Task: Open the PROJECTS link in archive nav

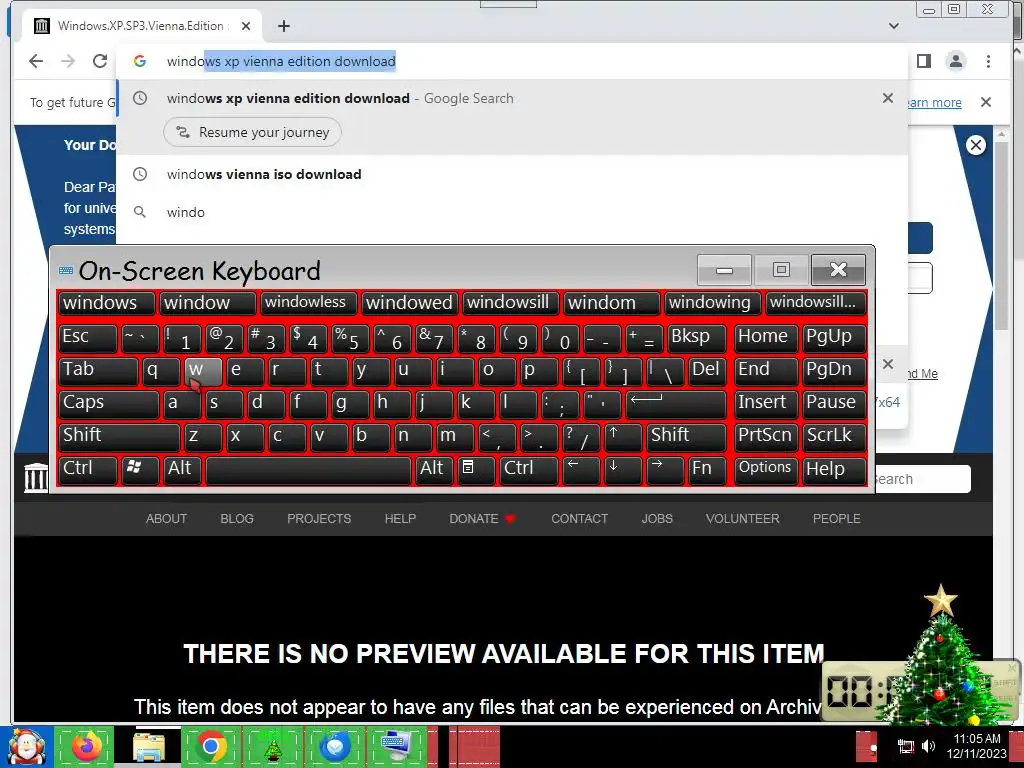Action: (319, 519)
